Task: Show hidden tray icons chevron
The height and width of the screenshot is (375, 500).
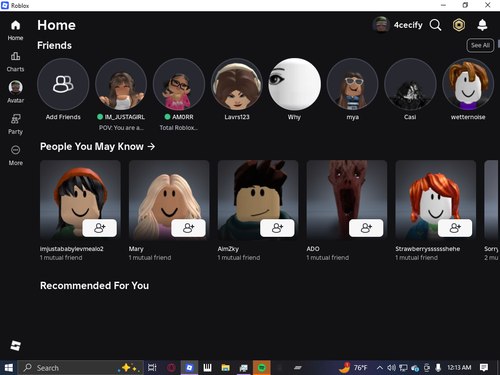Action: [x=379, y=368]
